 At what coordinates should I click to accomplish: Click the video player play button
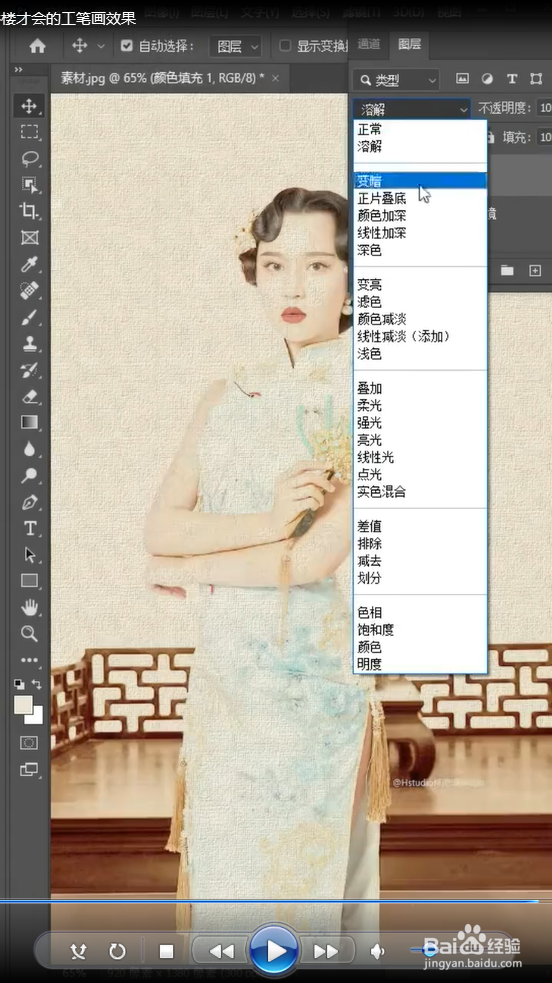click(274, 951)
